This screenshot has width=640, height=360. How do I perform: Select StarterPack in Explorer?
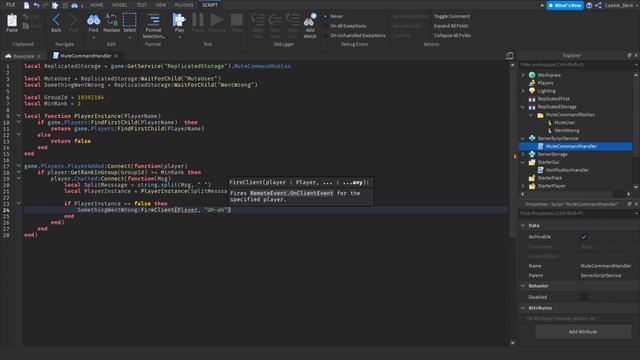(550, 178)
